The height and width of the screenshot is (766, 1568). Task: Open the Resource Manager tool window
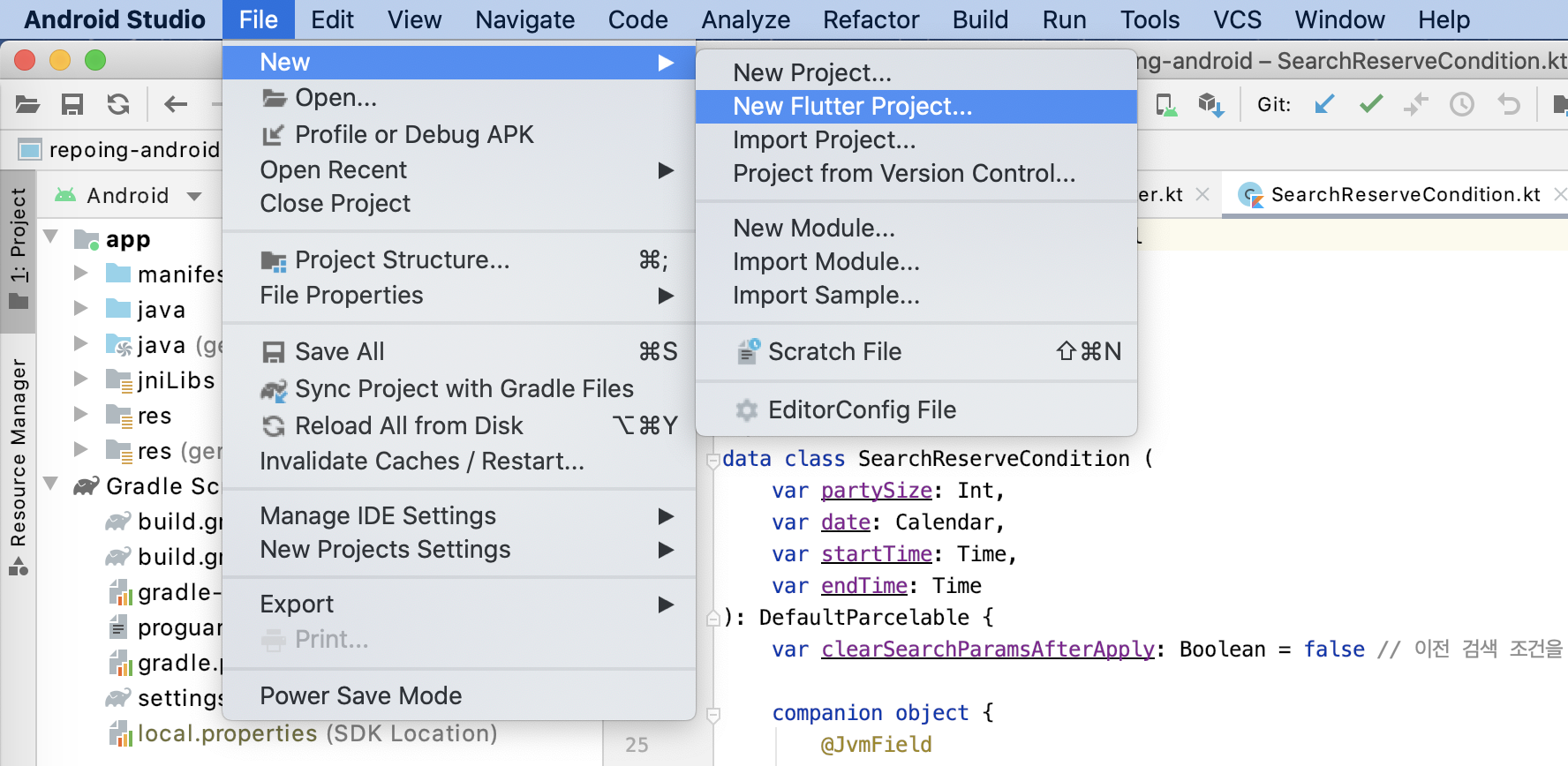click(18, 466)
